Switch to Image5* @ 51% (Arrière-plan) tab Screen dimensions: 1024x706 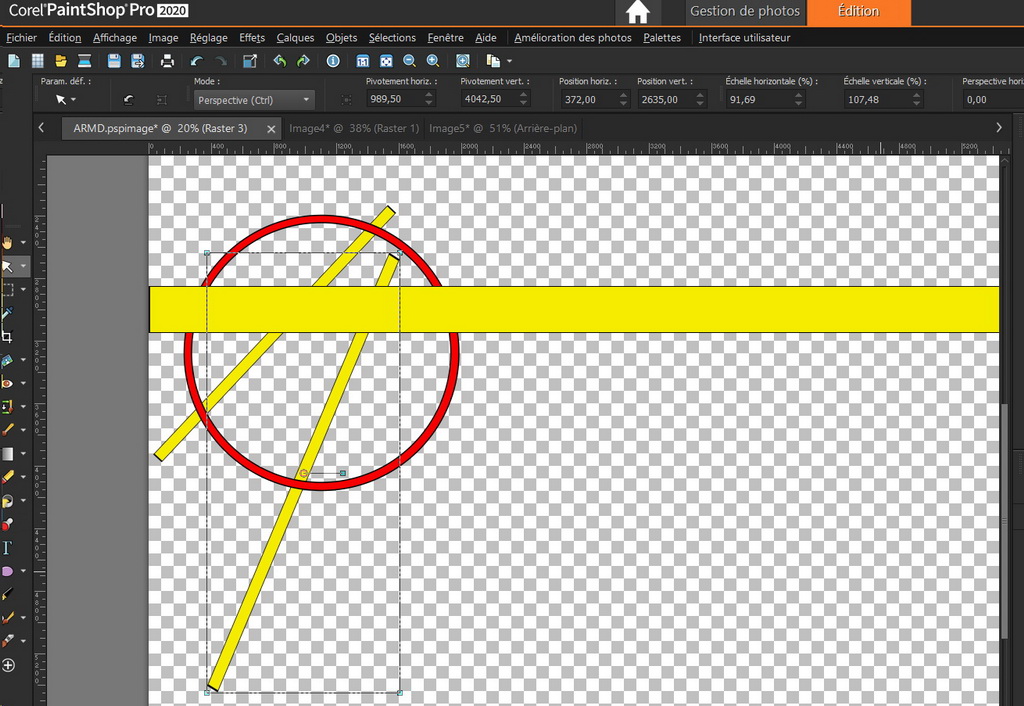pos(503,128)
